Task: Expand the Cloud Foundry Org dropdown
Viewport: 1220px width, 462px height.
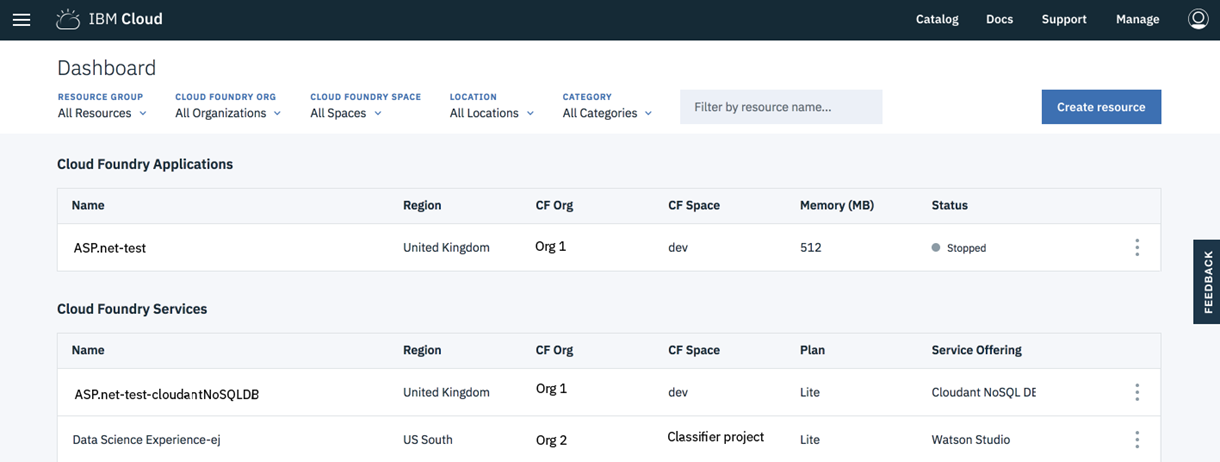Action: [x=228, y=113]
